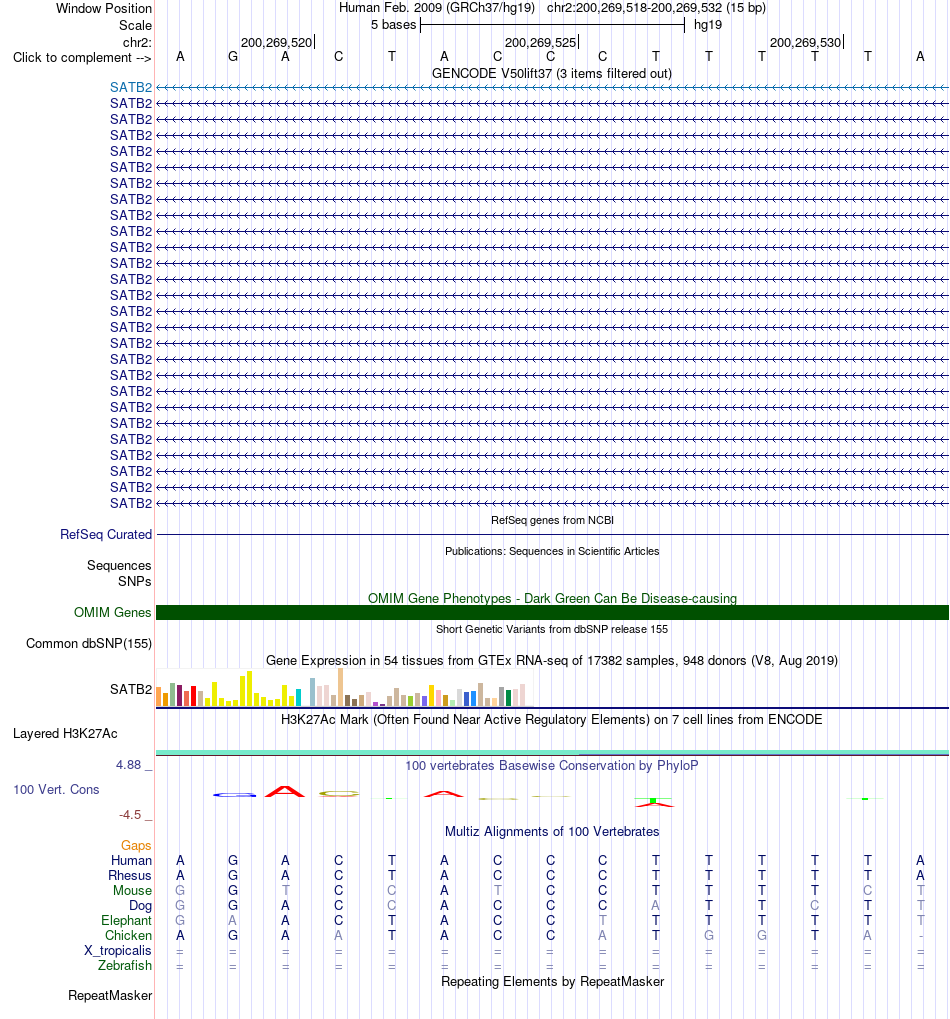Click base G in the reference sequence row
The width and height of the screenshot is (950, 1019).
tap(233, 57)
